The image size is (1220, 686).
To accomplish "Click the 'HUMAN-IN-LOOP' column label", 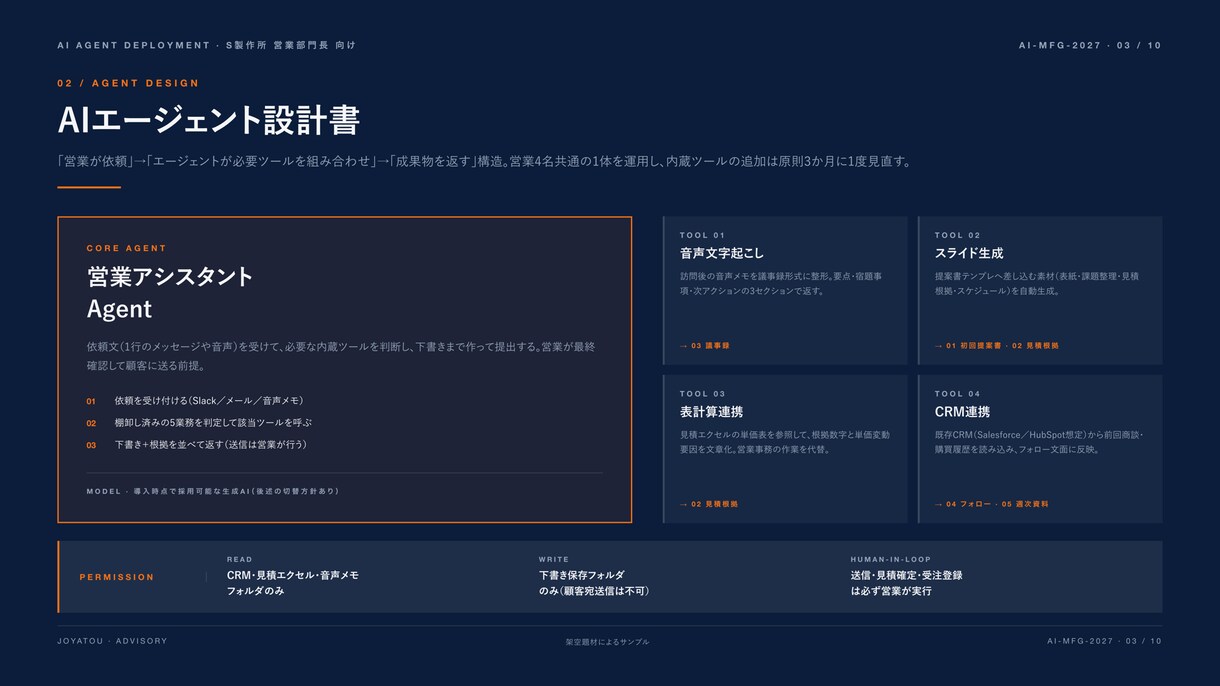I will pos(891,560).
